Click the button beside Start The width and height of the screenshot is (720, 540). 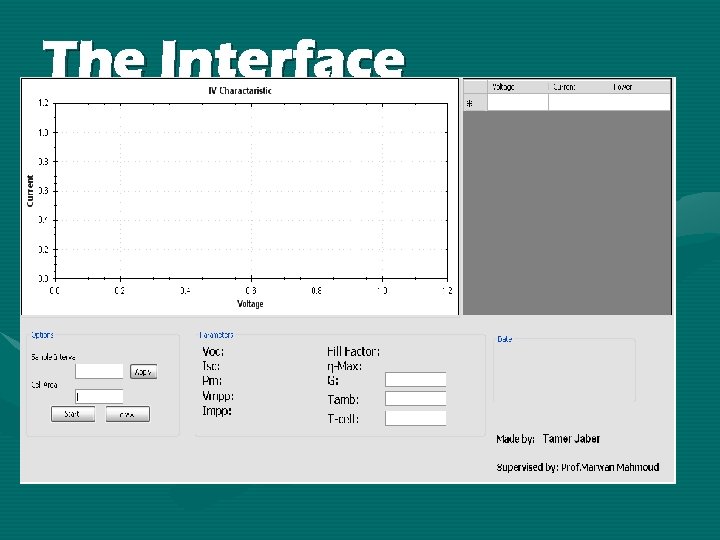pos(128,414)
